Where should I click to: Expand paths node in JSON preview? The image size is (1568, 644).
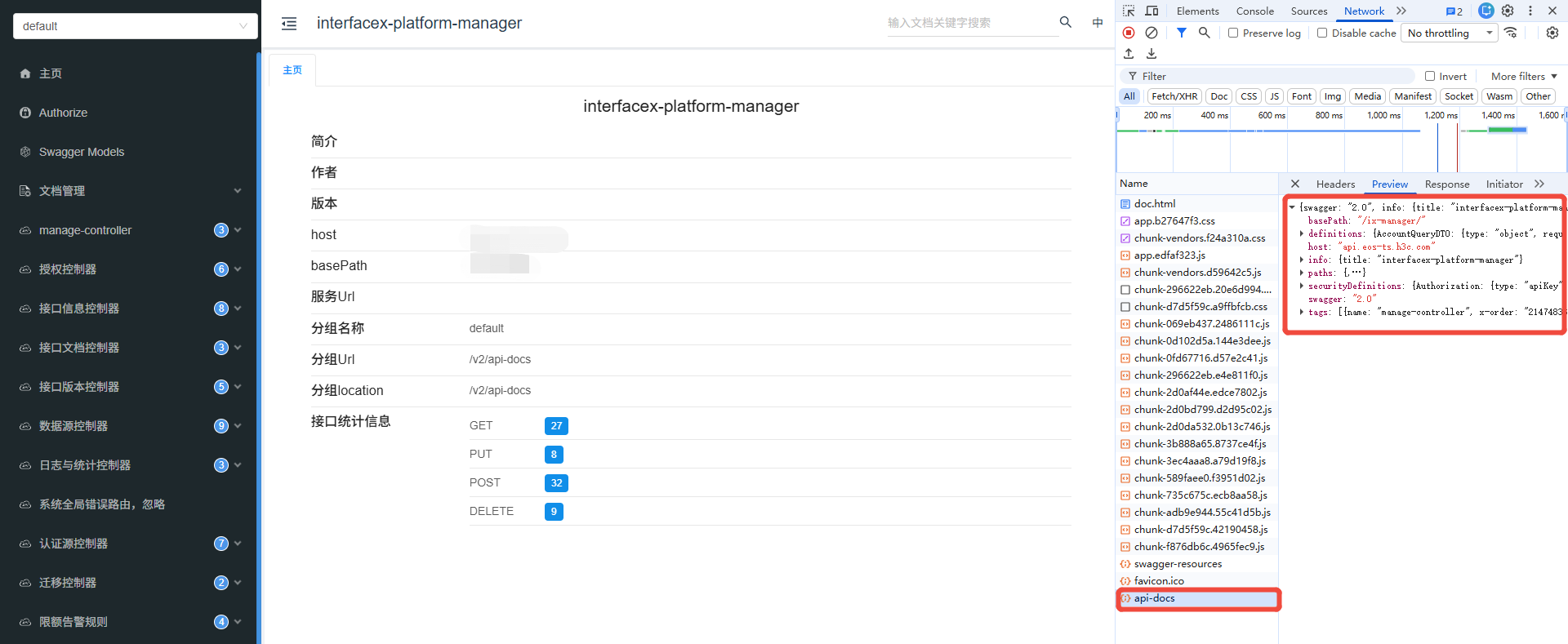point(1302,273)
